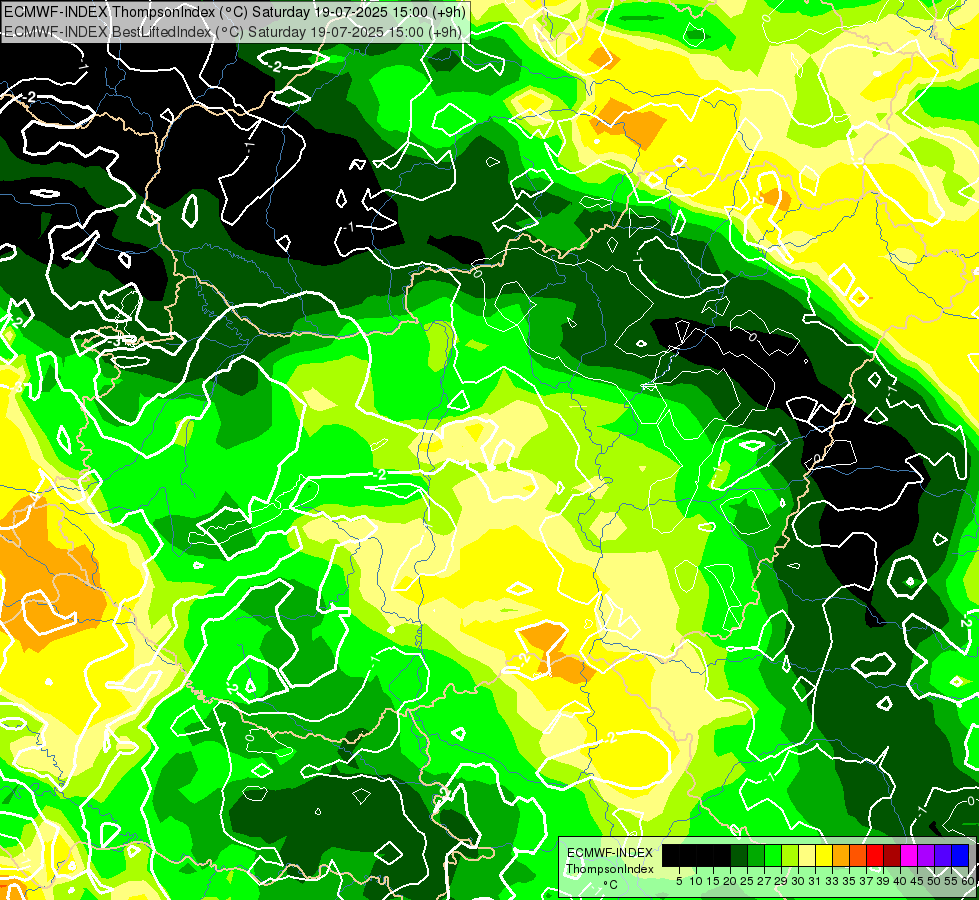Image resolution: width=979 pixels, height=900 pixels.
Task: Pick the orange 33–35 legend swatch
Action: point(841,855)
